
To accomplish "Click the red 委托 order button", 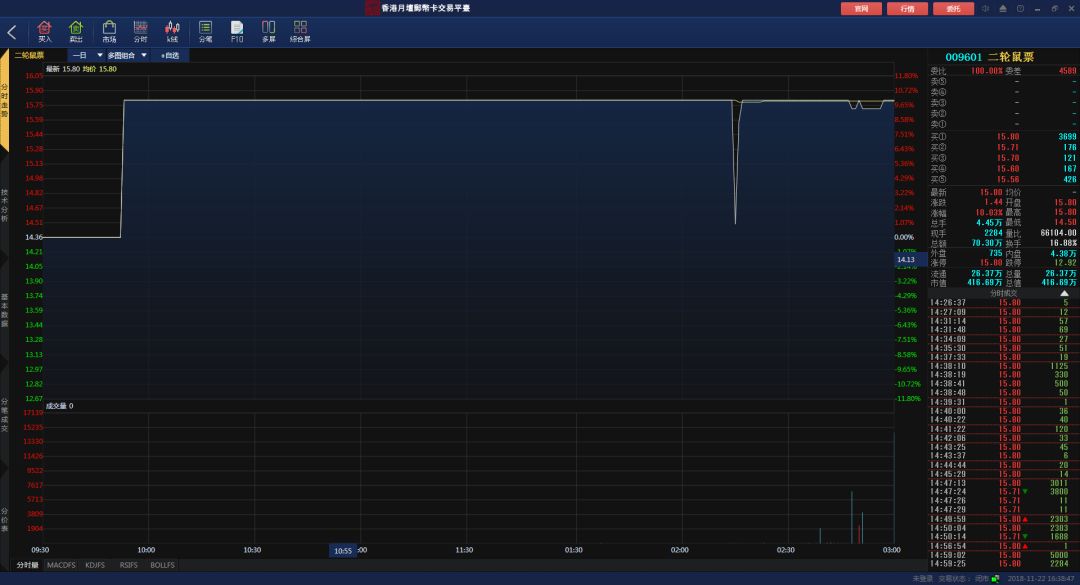I will (953, 8).
